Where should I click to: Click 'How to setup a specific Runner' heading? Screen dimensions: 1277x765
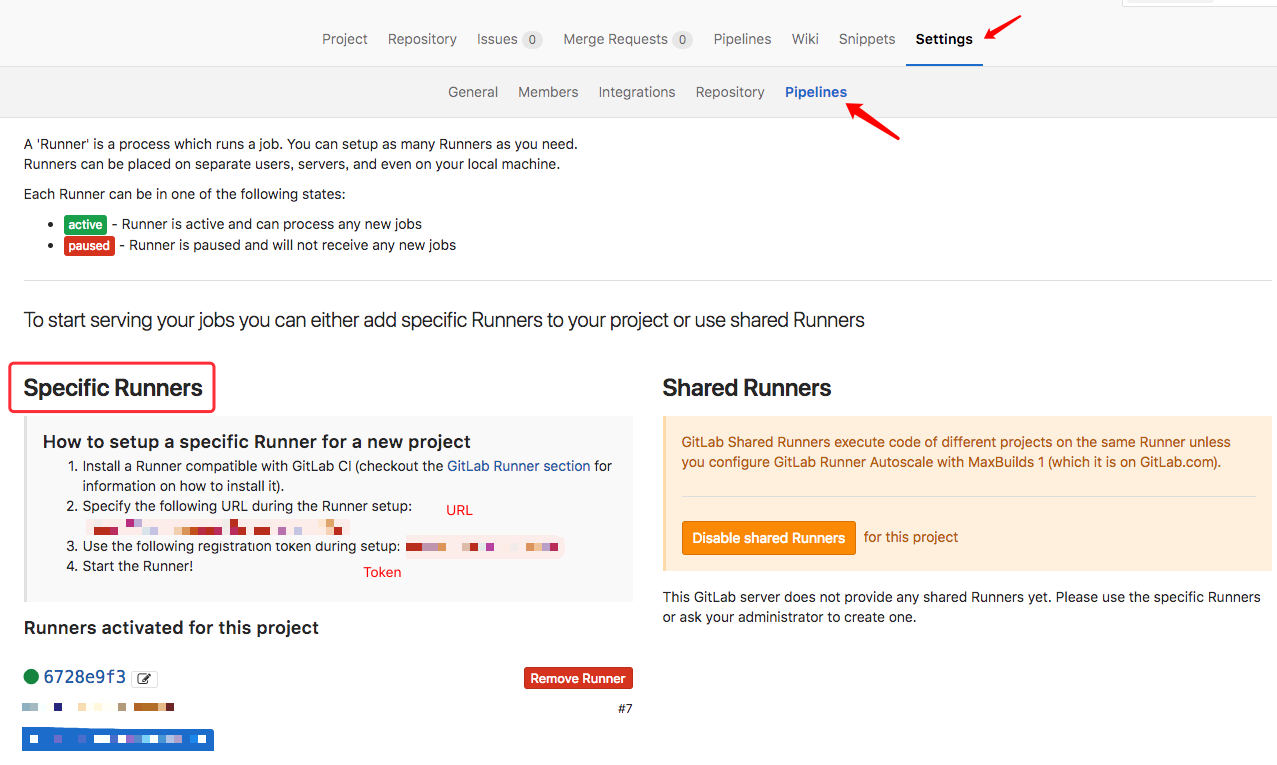257,441
